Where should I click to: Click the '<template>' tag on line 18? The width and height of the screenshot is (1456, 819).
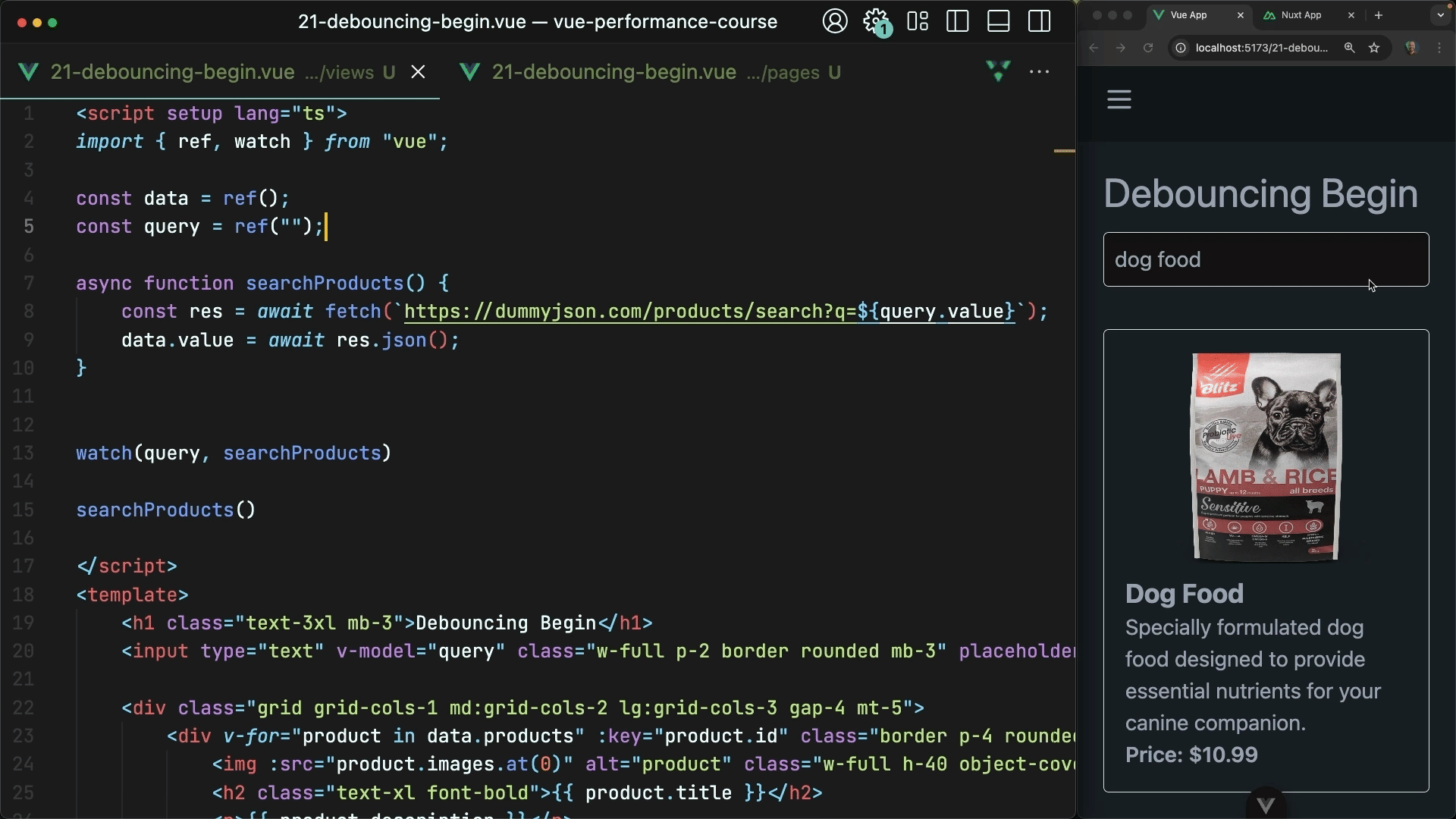click(x=132, y=595)
